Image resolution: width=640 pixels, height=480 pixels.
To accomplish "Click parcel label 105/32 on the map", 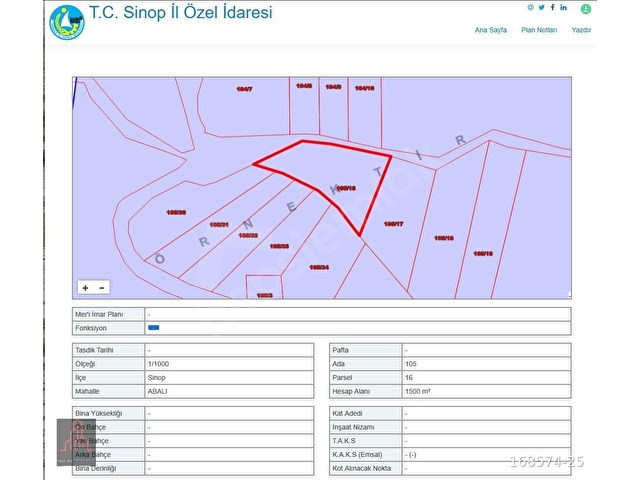I will point(248,236).
